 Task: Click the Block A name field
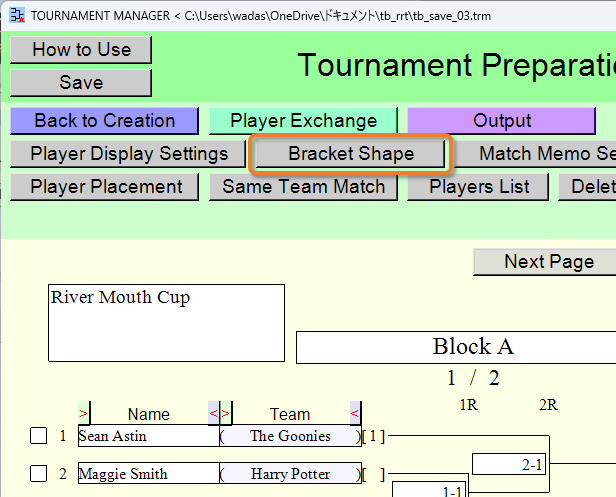(456, 347)
